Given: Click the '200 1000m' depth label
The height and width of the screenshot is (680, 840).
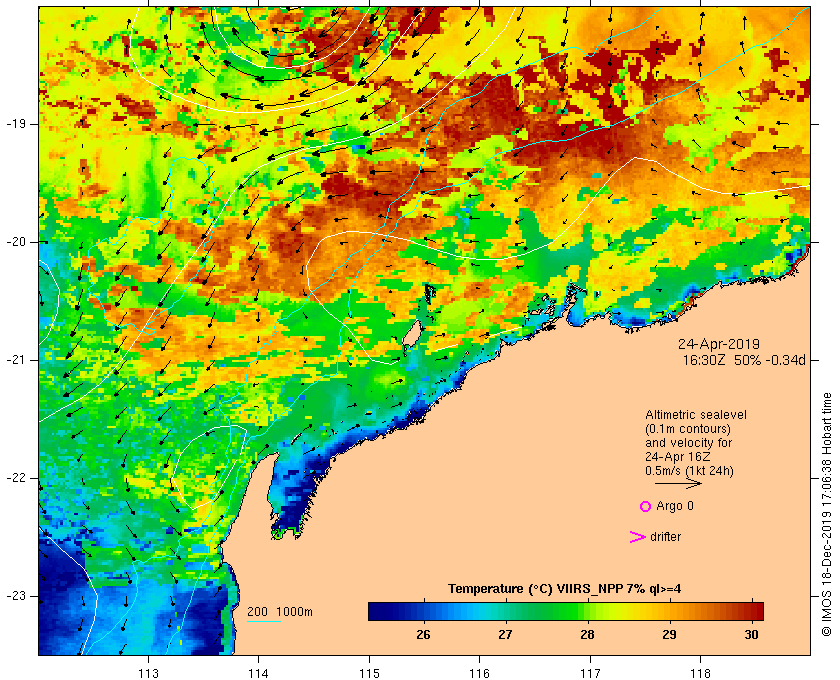Looking at the screenshot, I should point(280,612).
